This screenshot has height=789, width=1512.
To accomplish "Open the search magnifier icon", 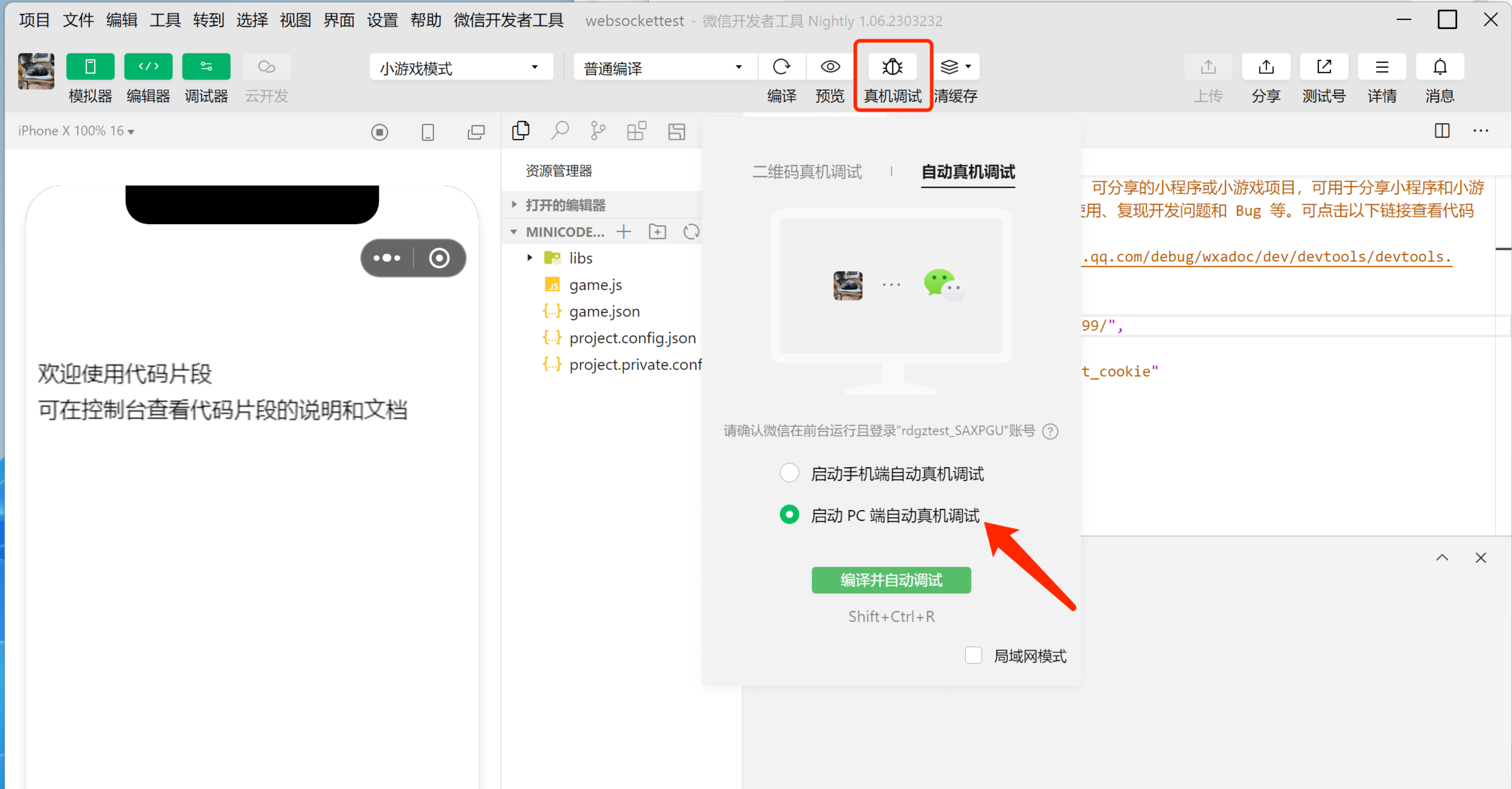I will (x=560, y=131).
